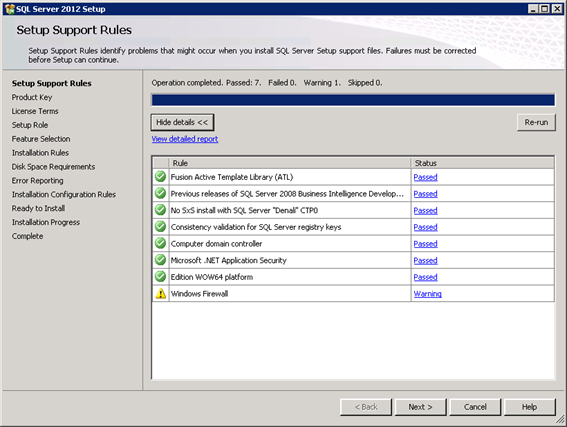Open Help for setup
Screen dimensions: 567x427
point(529,407)
